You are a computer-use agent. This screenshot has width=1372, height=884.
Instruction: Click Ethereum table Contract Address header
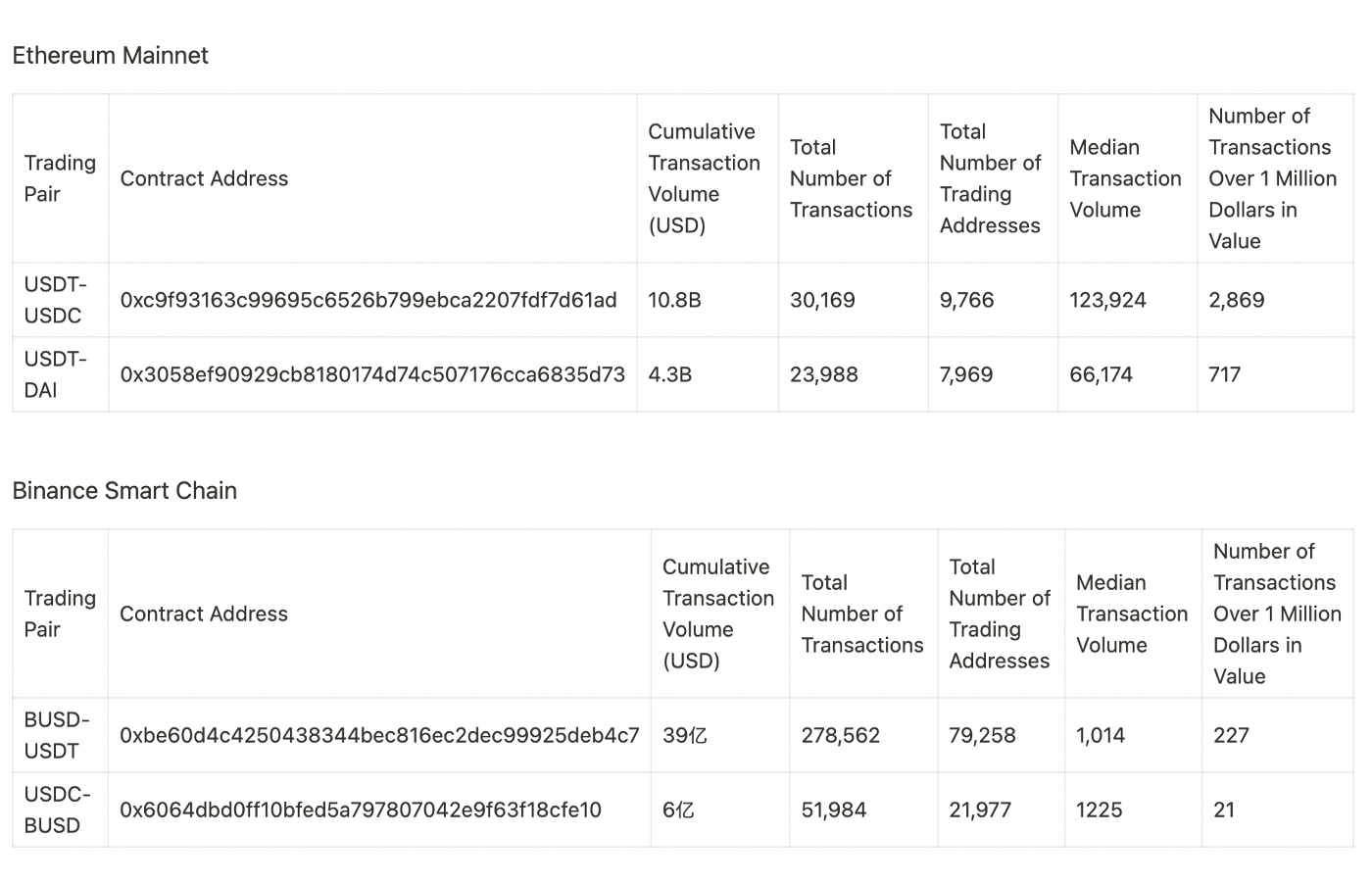point(204,178)
